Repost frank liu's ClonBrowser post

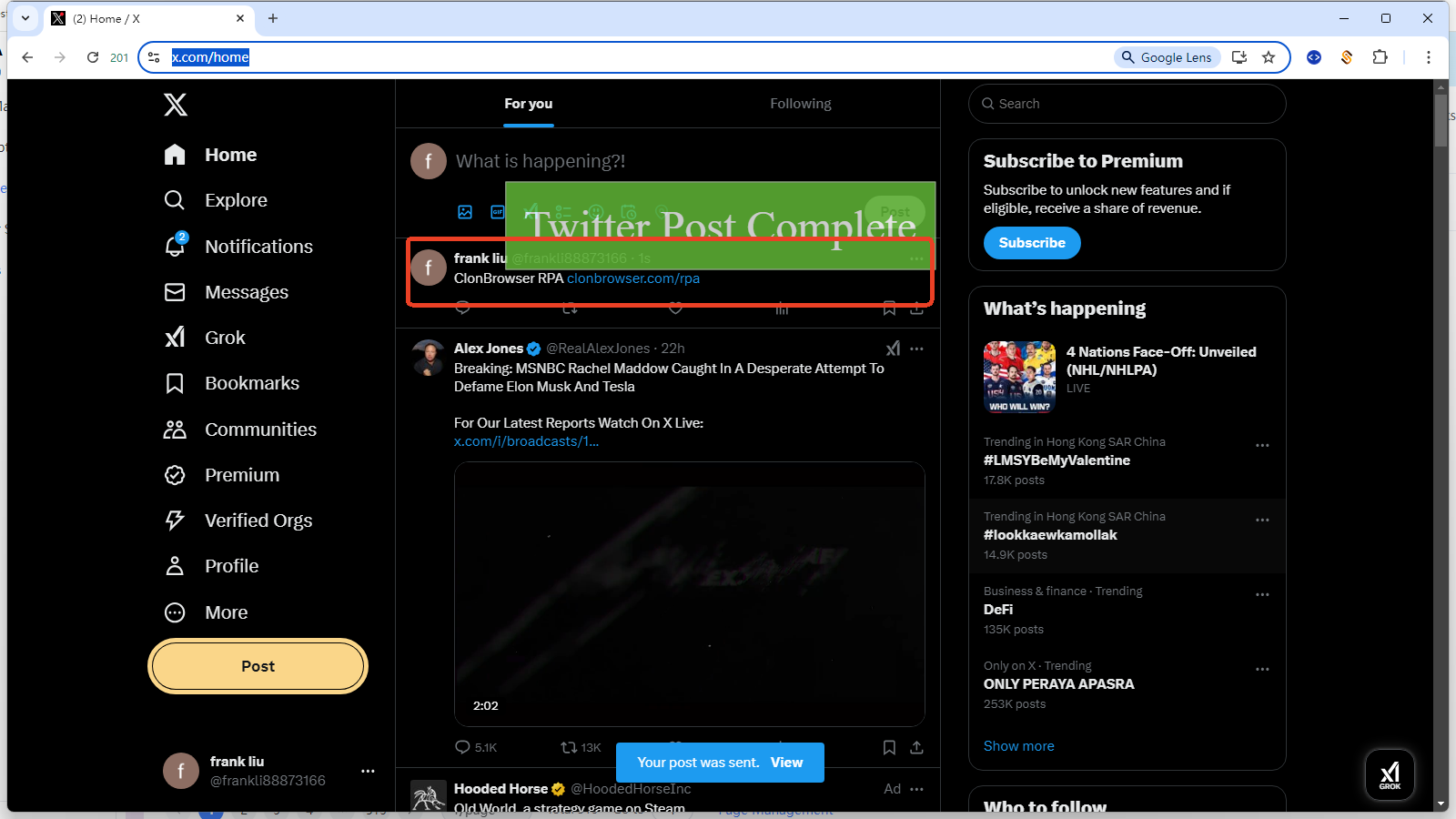point(570,308)
